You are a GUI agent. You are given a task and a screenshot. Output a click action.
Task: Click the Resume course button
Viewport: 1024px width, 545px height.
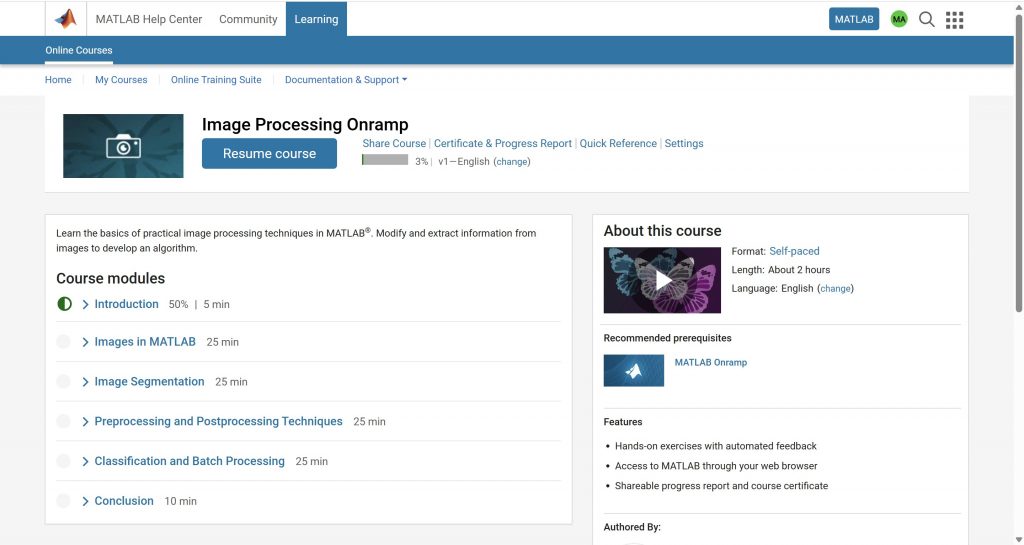(x=269, y=153)
